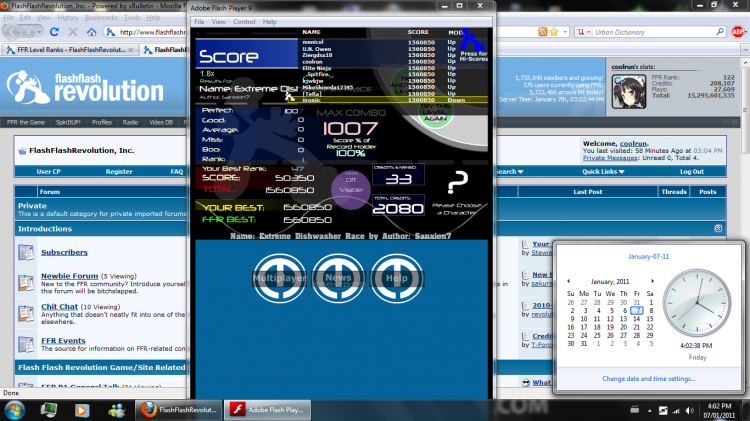The height and width of the screenshot is (421, 750).
Task: Click the browser page vertical scrollbar
Action: click(x=745, y=109)
